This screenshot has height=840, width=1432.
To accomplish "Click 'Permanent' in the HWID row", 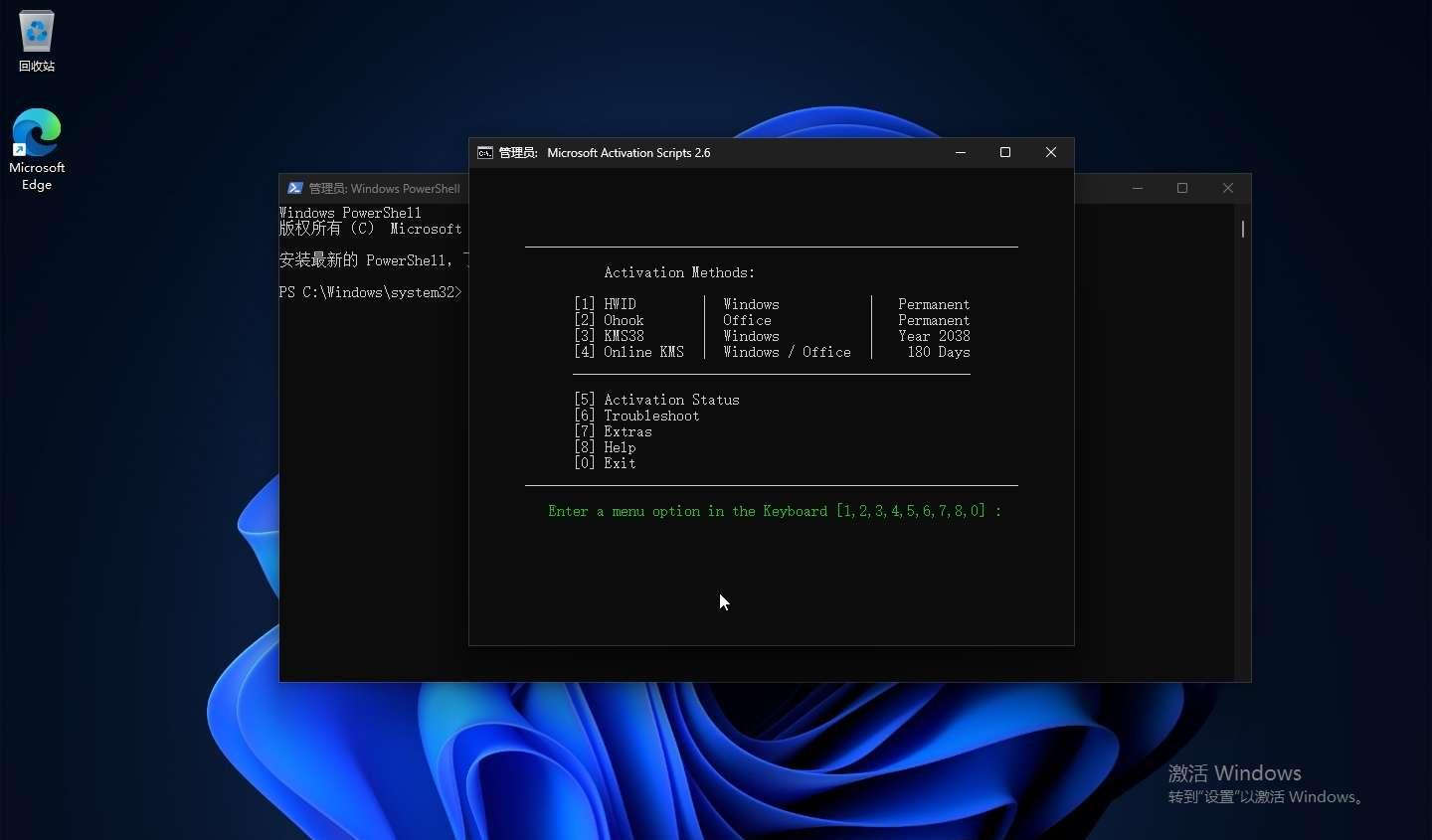I will click(934, 304).
